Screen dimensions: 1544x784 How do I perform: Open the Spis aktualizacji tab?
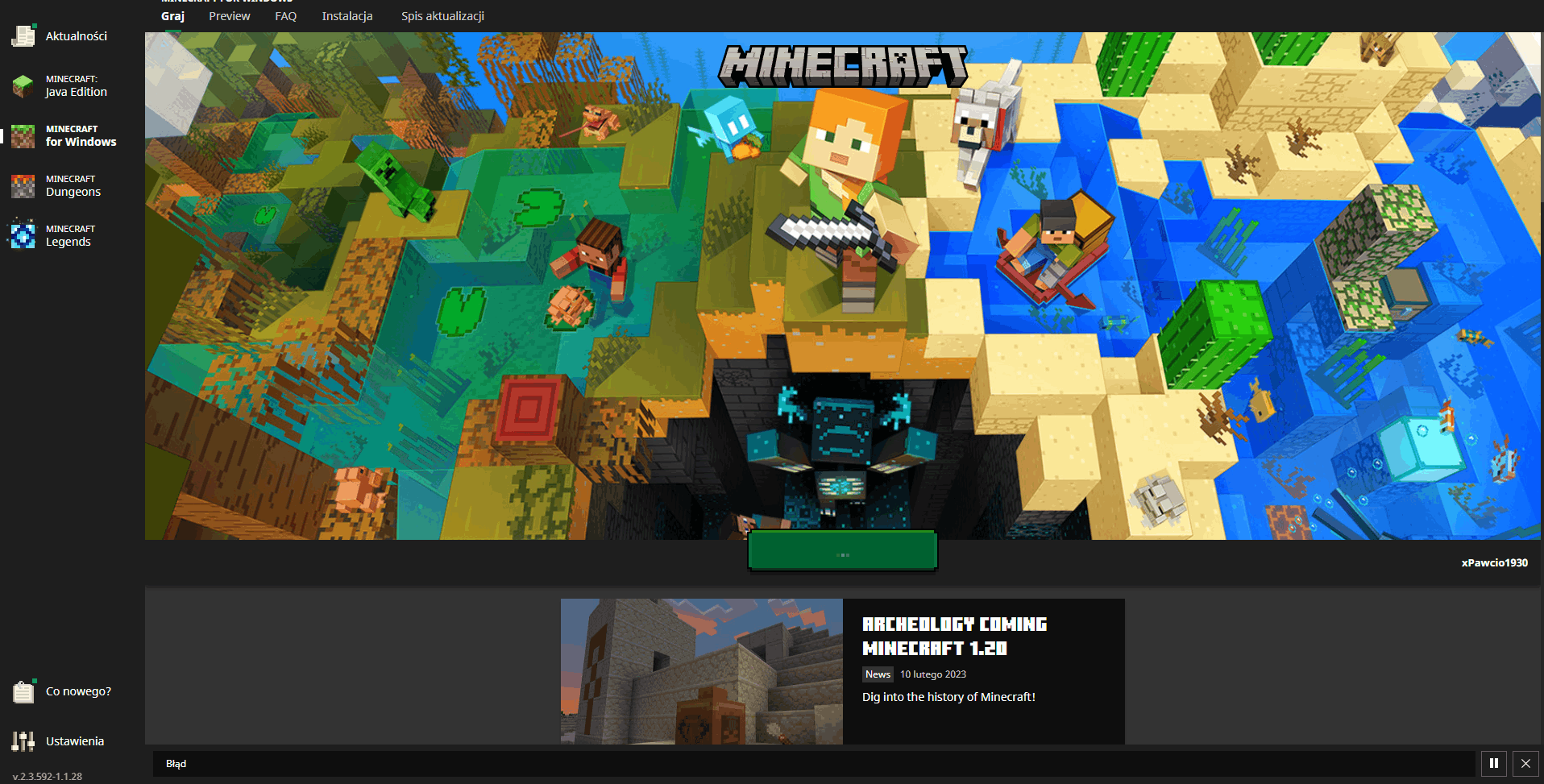pyautogui.click(x=442, y=16)
